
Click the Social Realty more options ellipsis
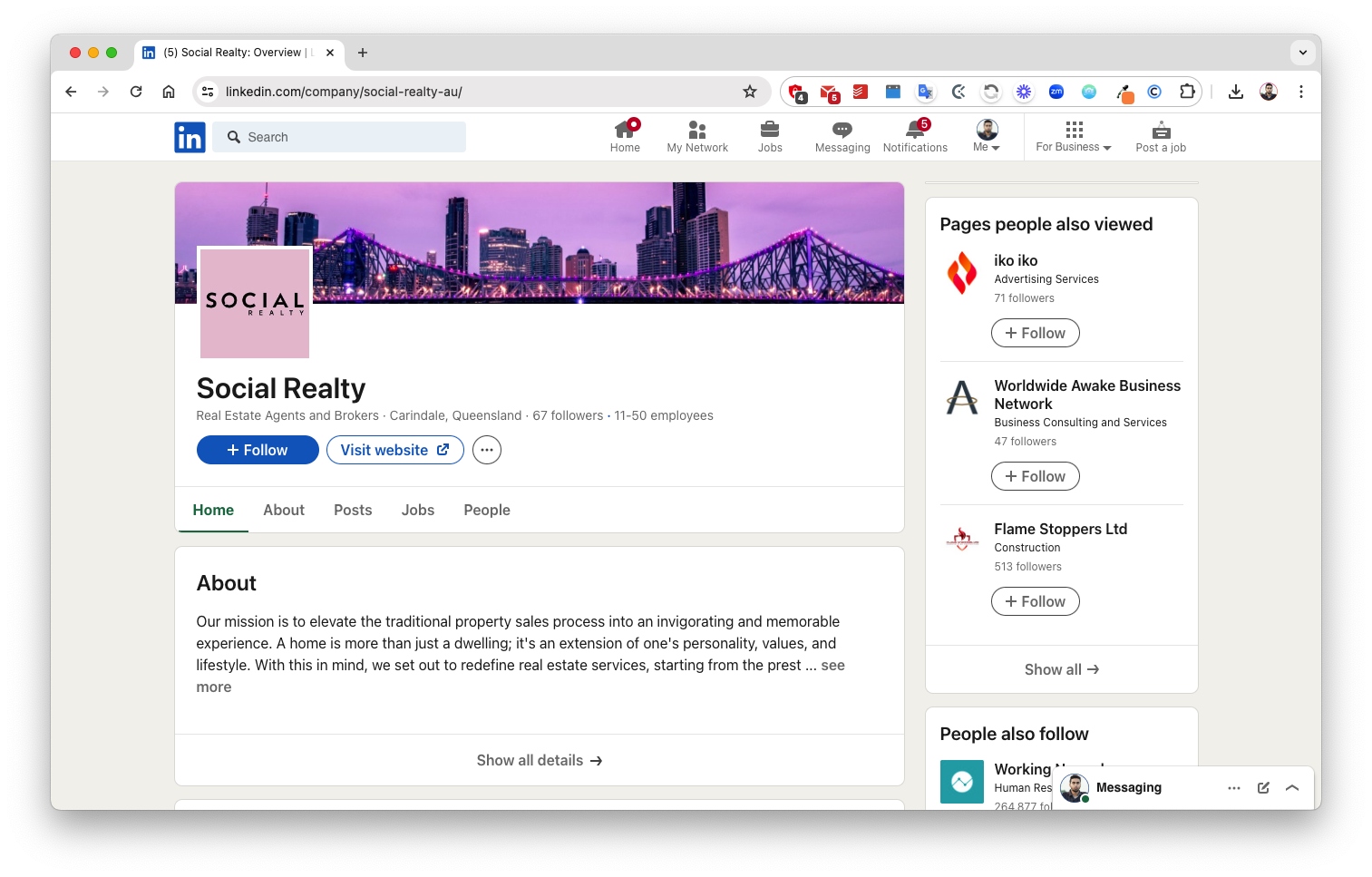[x=487, y=450]
